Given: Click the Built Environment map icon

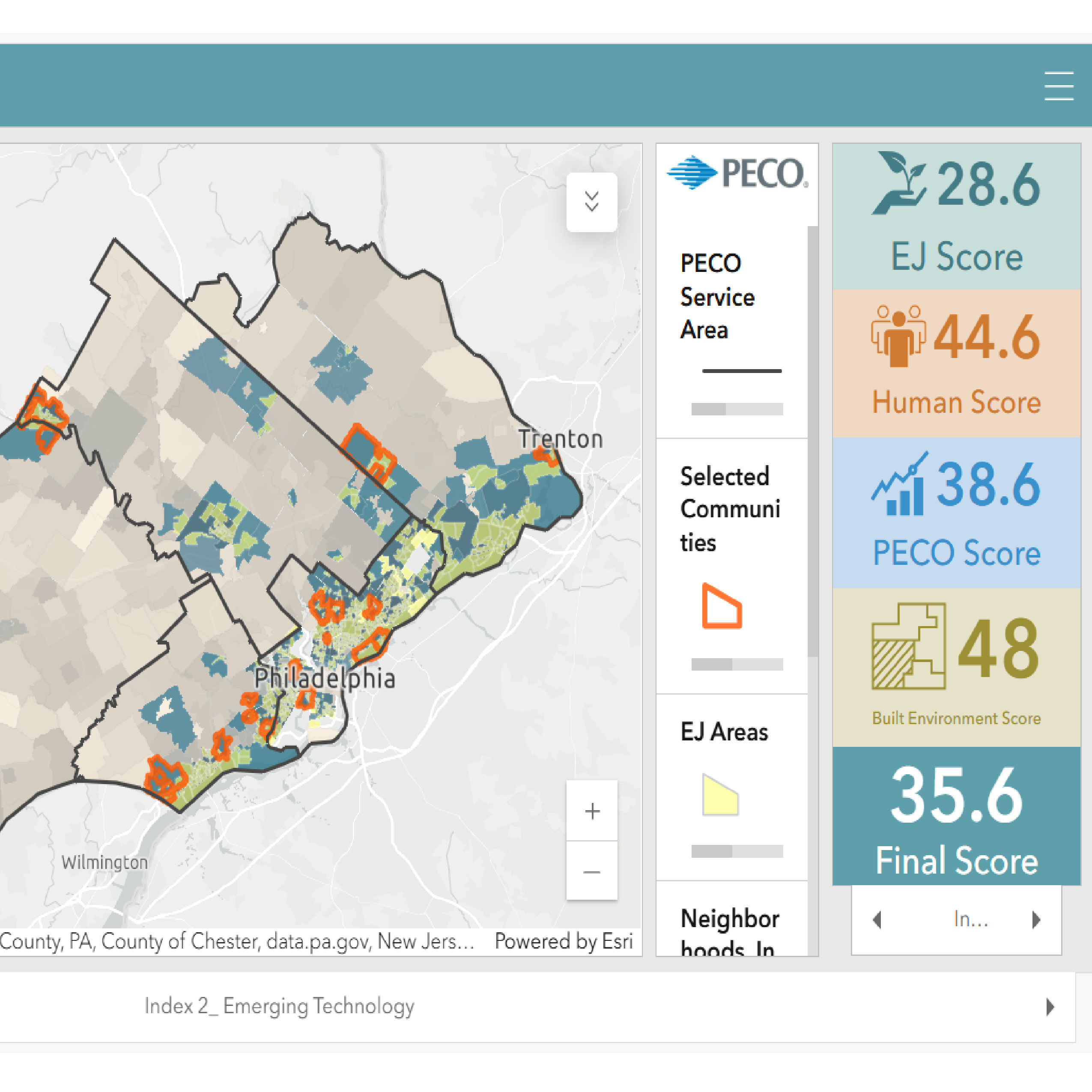Looking at the screenshot, I should tap(908, 646).
